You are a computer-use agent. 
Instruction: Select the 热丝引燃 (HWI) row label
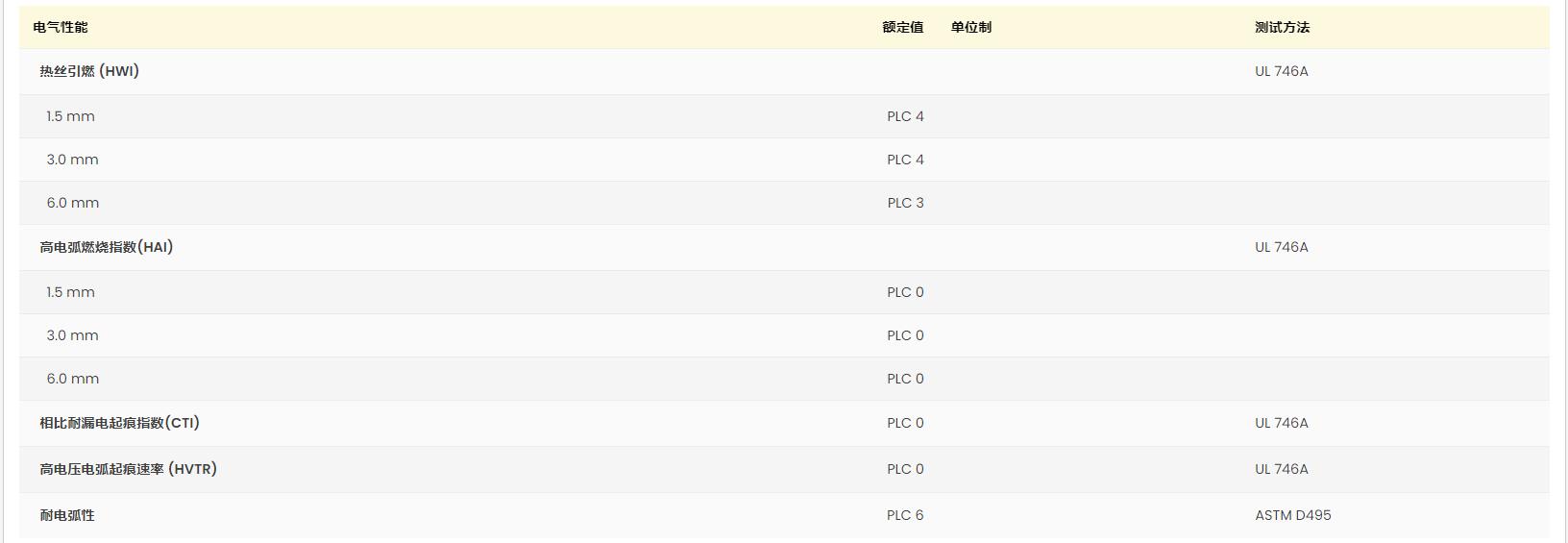tap(89, 71)
